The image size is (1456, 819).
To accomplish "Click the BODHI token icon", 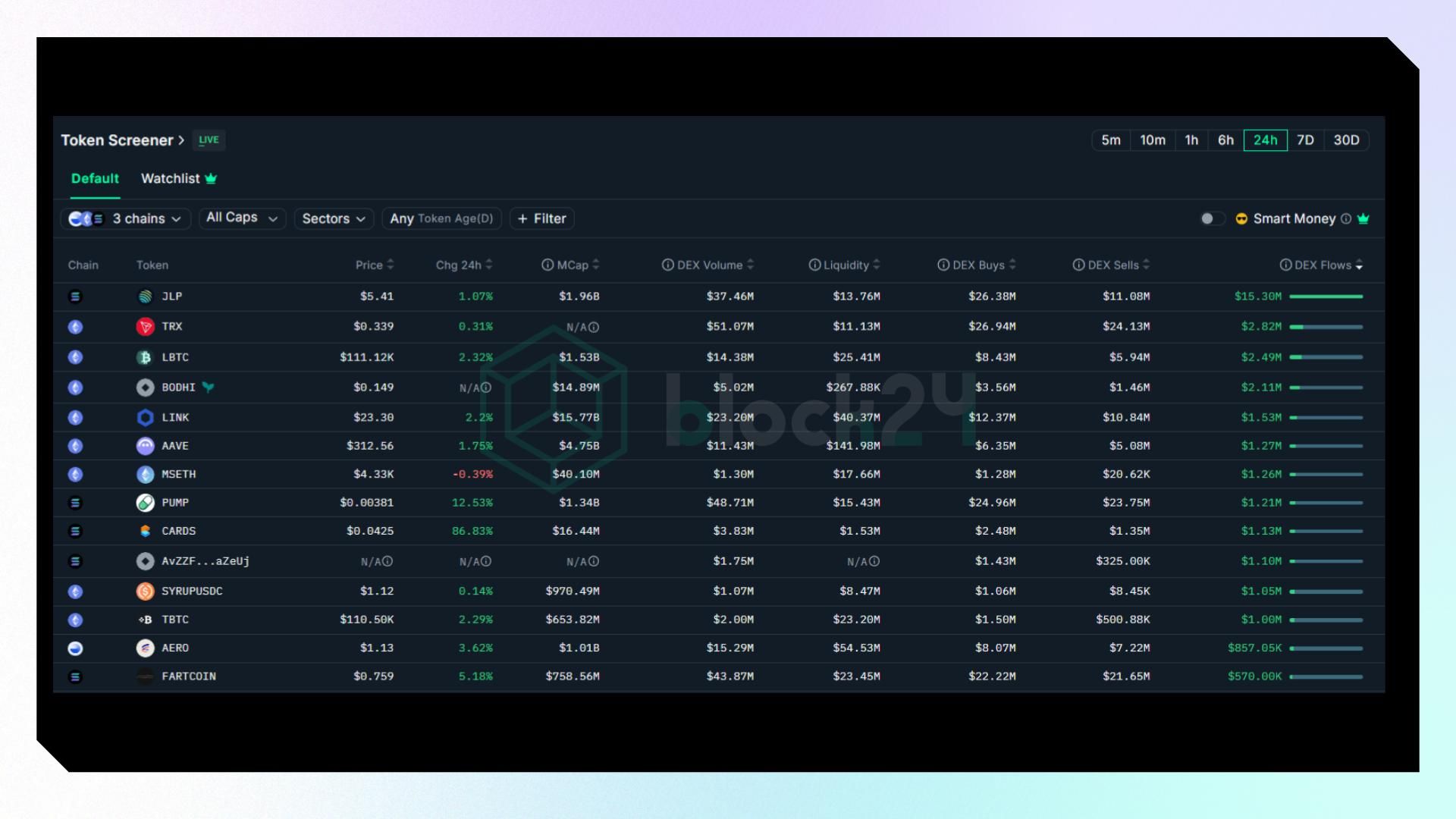I will click(145, 388).
